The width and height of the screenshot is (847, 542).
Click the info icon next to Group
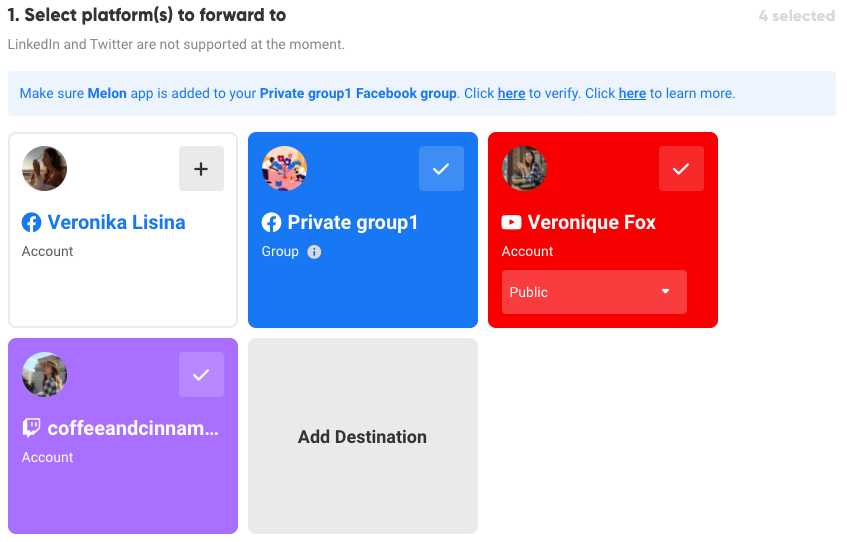pyautogui.click(x=314, y=252)
